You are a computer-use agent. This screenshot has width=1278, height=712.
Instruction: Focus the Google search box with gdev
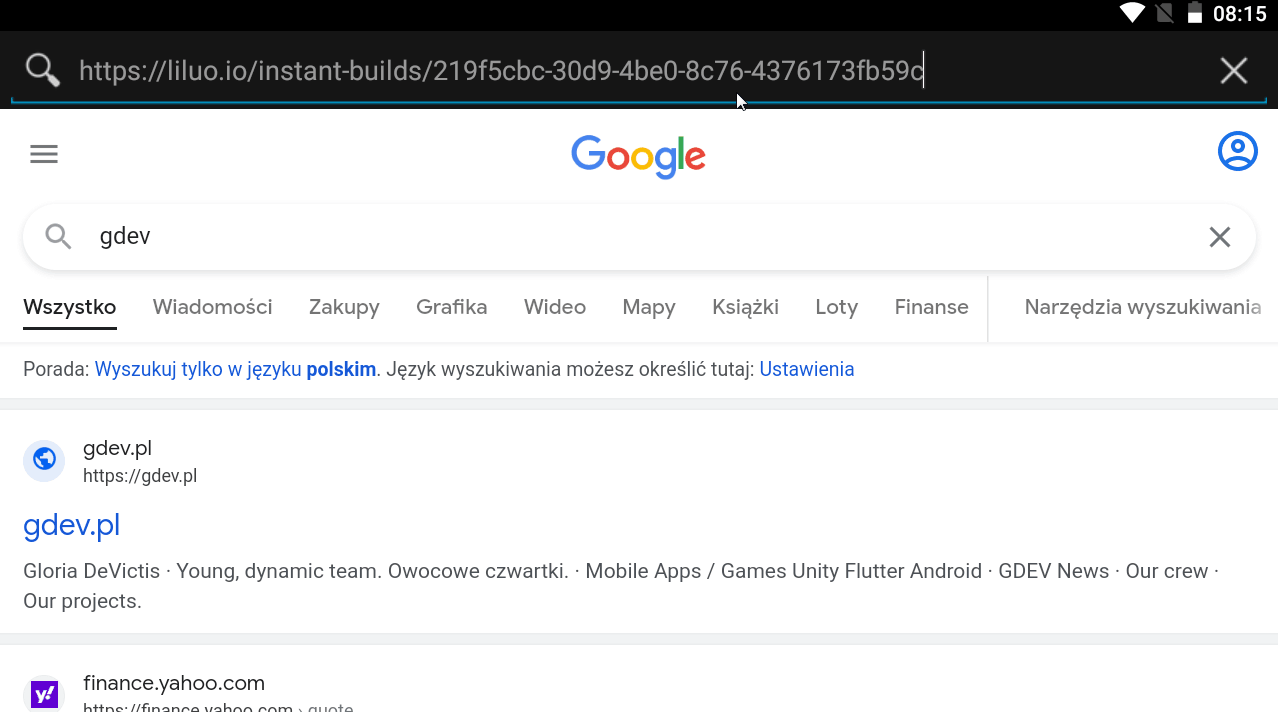tap(640, 237)
